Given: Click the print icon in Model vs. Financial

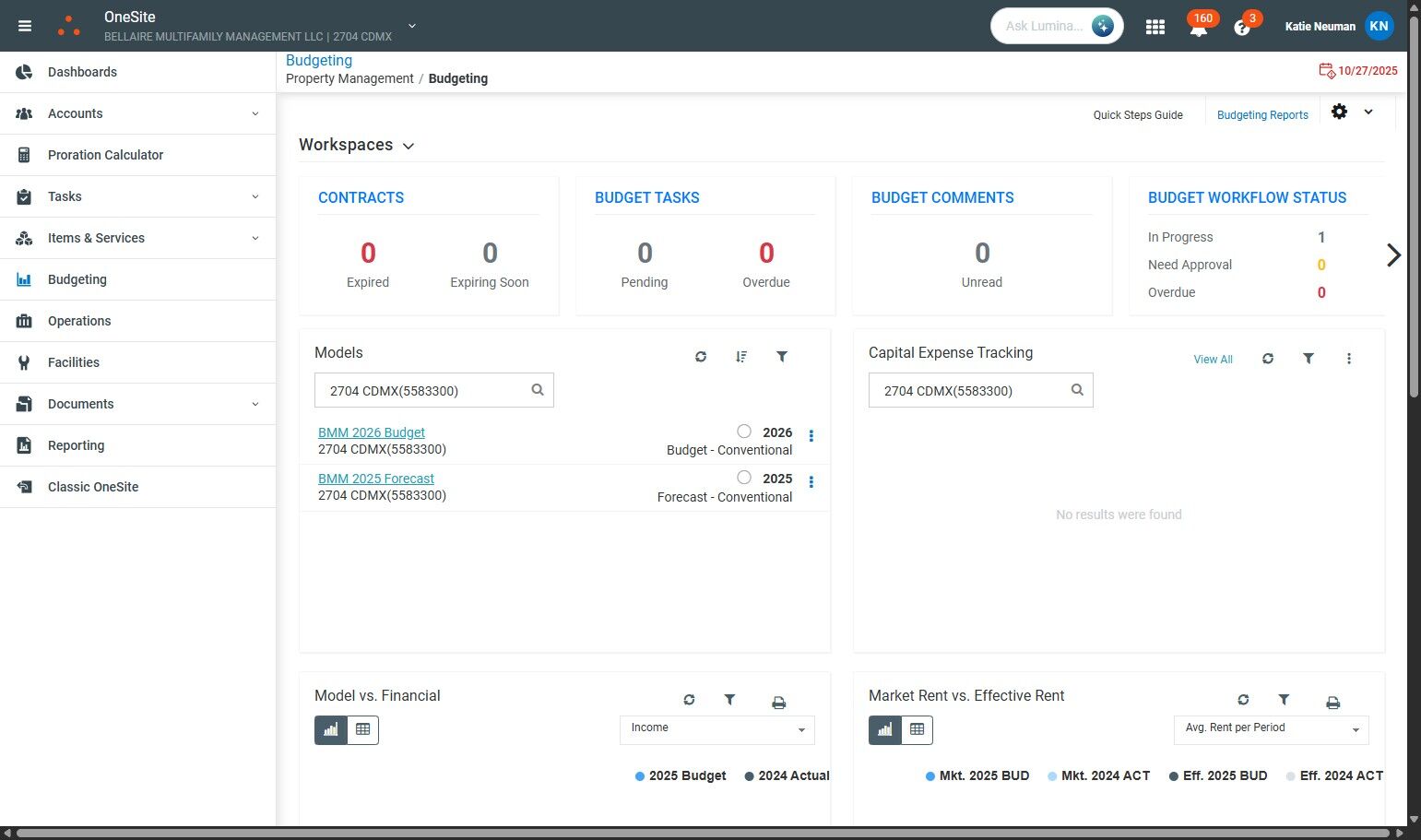Looking at the screenshot, I should click(778, 703).
